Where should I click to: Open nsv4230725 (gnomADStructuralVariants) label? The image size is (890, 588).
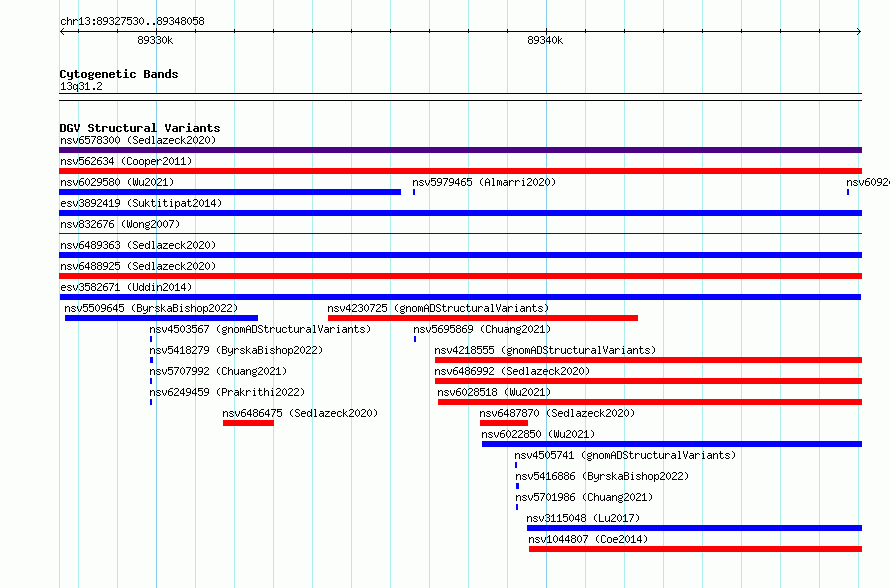(438, 308)
